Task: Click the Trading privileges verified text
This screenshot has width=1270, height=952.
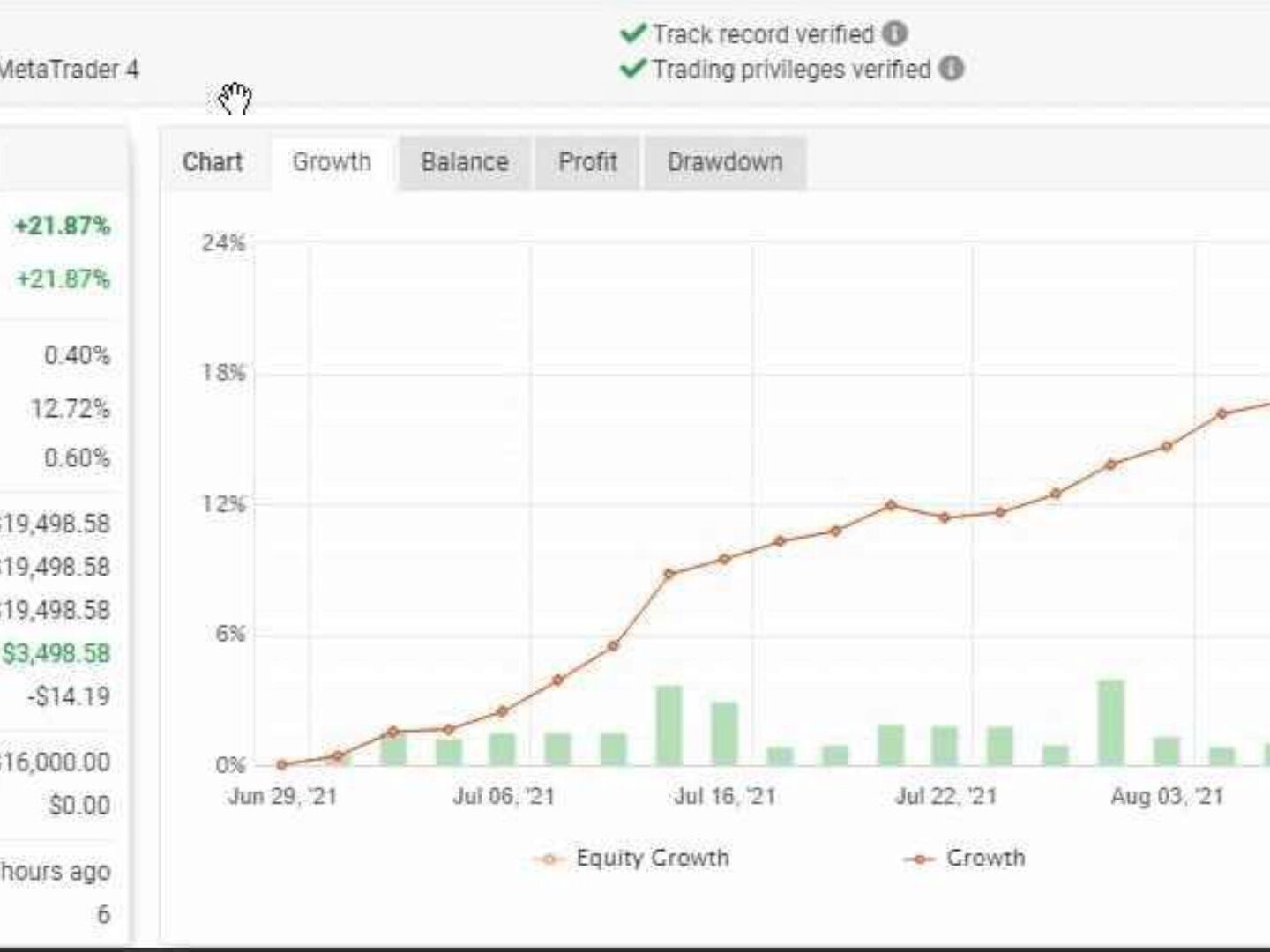Action: click(791, 69)
